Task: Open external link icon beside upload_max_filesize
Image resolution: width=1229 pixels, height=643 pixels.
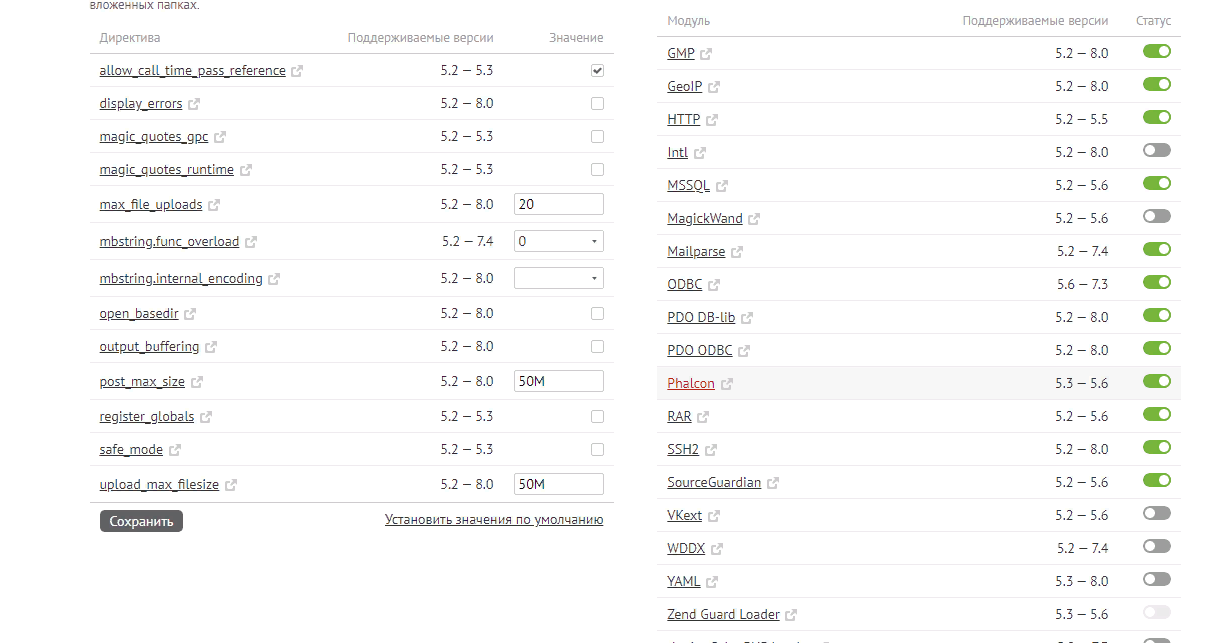Action: (x=231, y=485)
